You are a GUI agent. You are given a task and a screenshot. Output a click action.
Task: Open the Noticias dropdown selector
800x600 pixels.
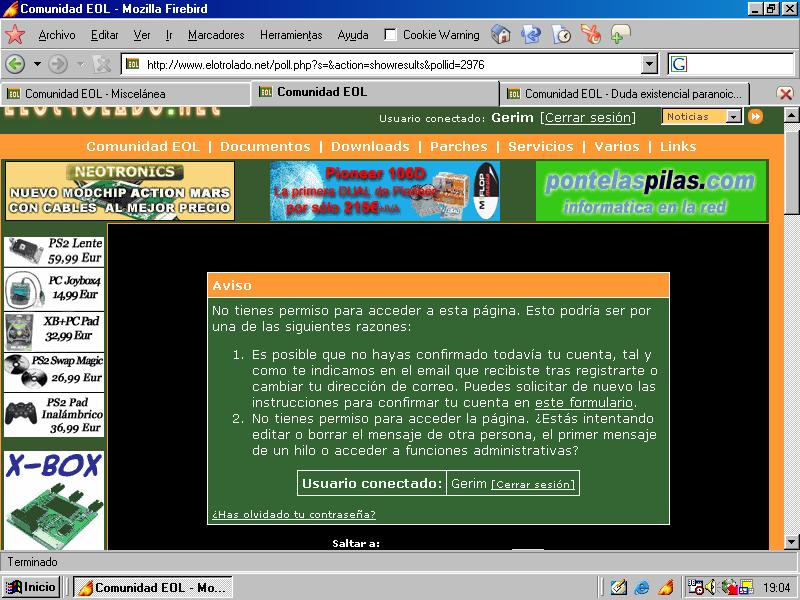click(702, 117)
